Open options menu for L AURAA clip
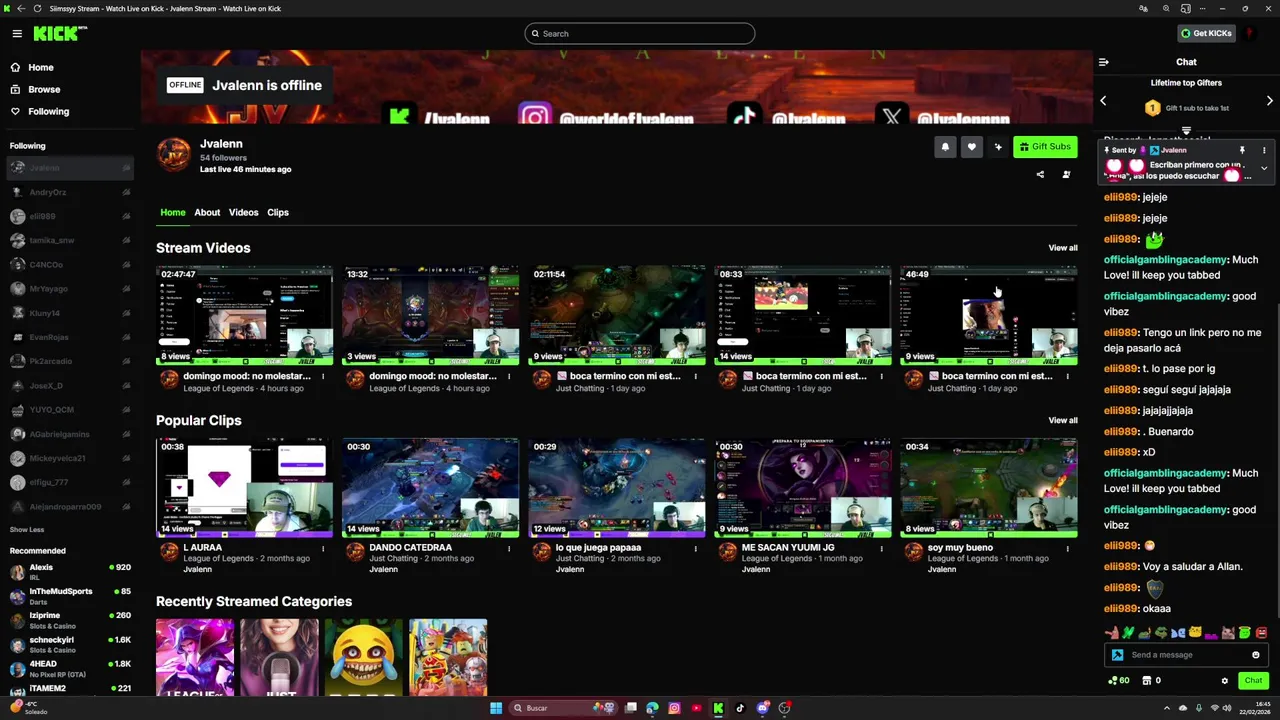The width and height of the screenshot is (1280, 720). 323,548
